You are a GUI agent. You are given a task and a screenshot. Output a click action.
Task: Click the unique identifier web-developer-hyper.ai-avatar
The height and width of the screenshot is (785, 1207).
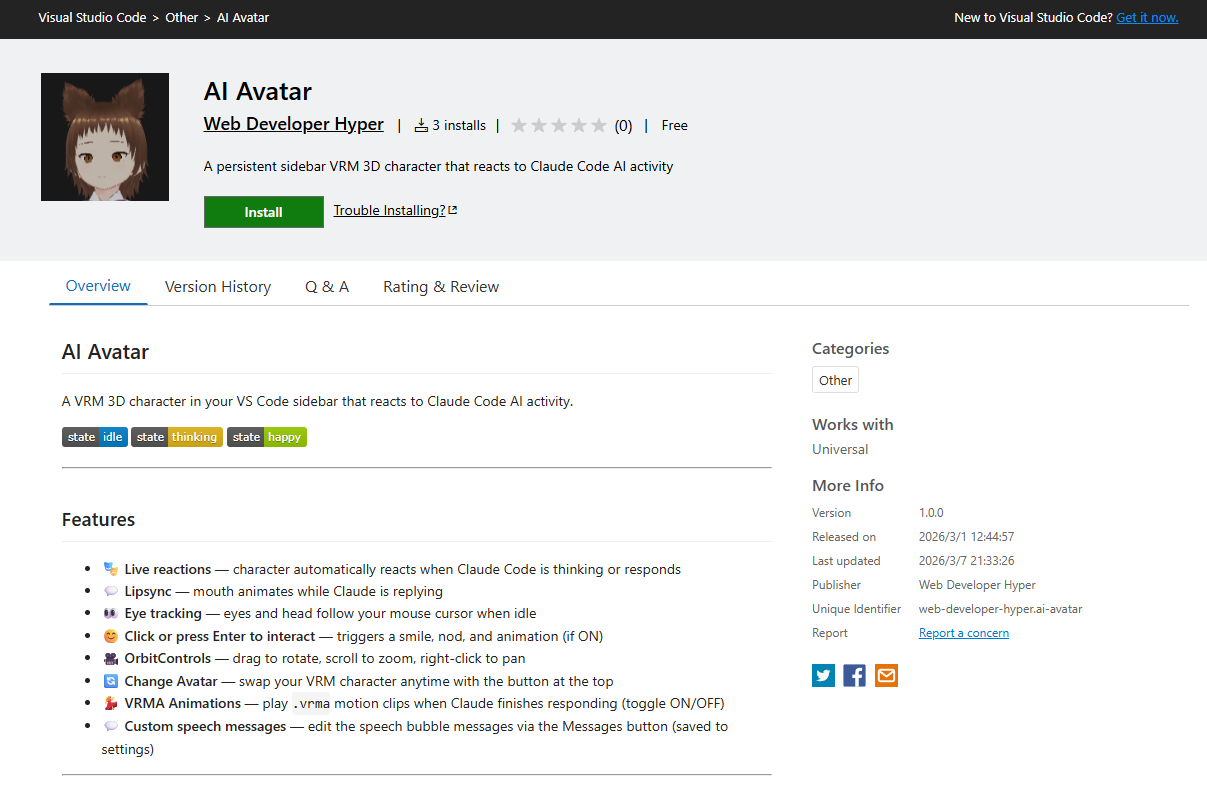click(1001, 609)
